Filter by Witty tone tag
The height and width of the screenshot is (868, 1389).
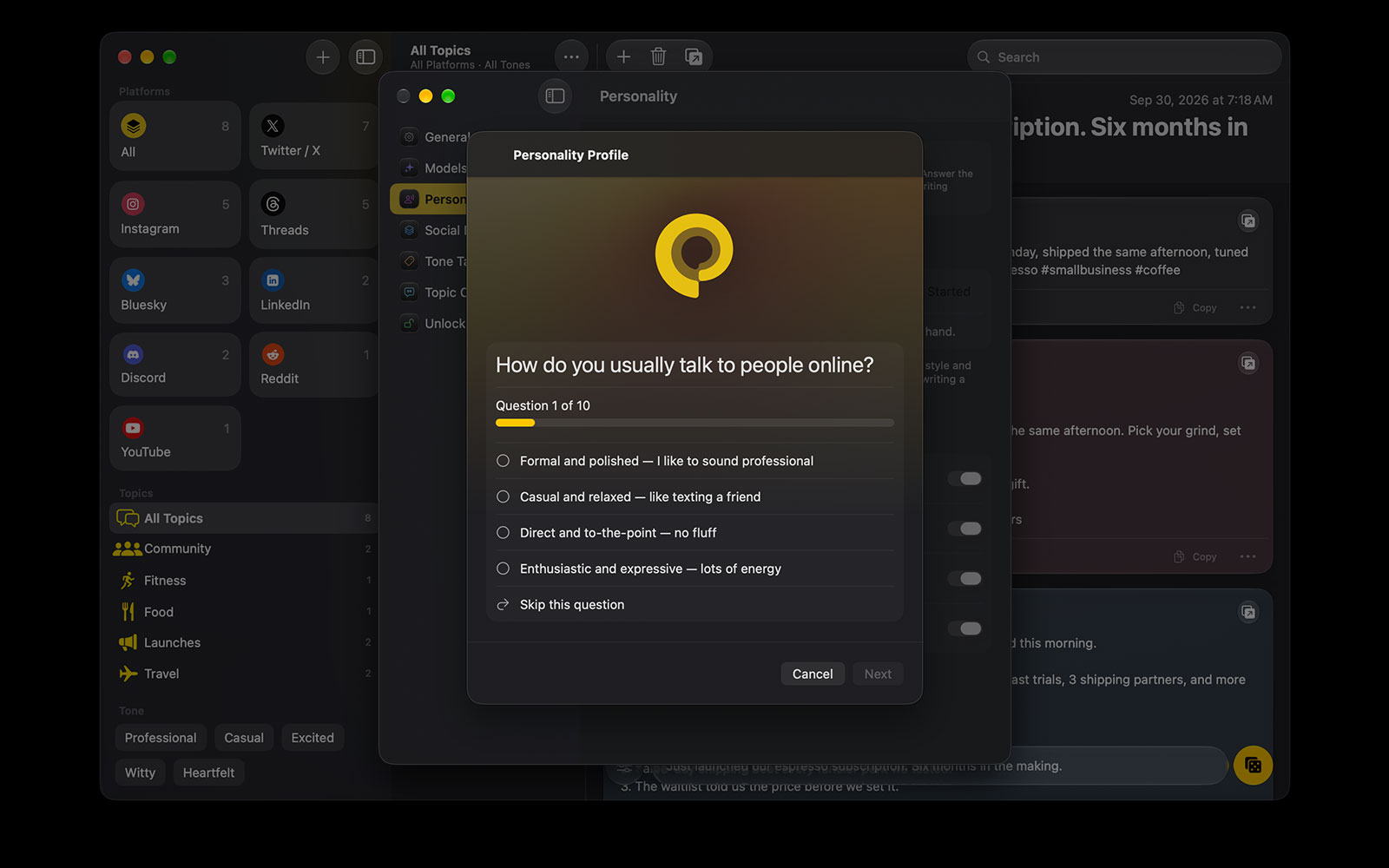pos(140,773)
